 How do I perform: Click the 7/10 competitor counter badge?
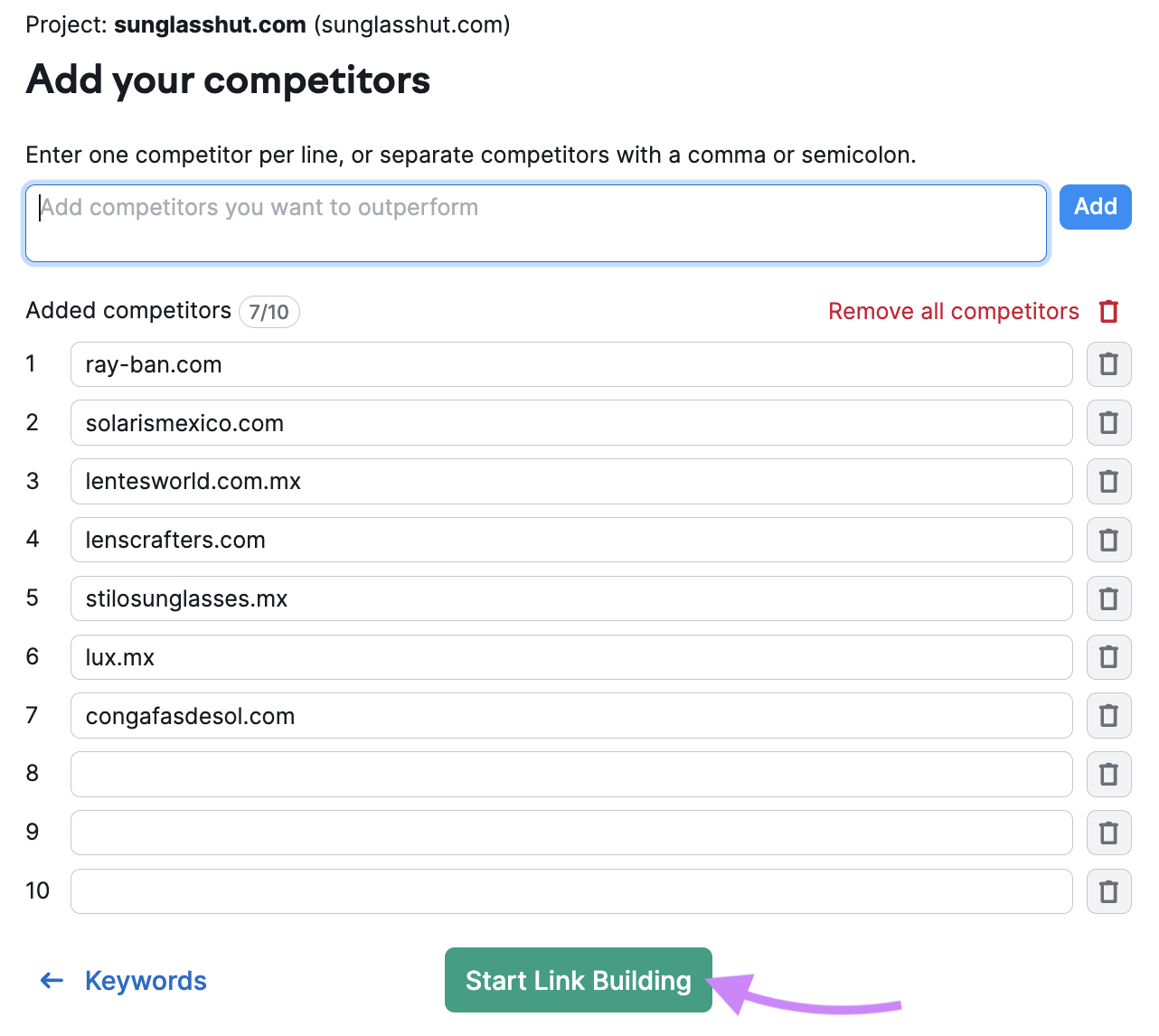pos(269,311)
